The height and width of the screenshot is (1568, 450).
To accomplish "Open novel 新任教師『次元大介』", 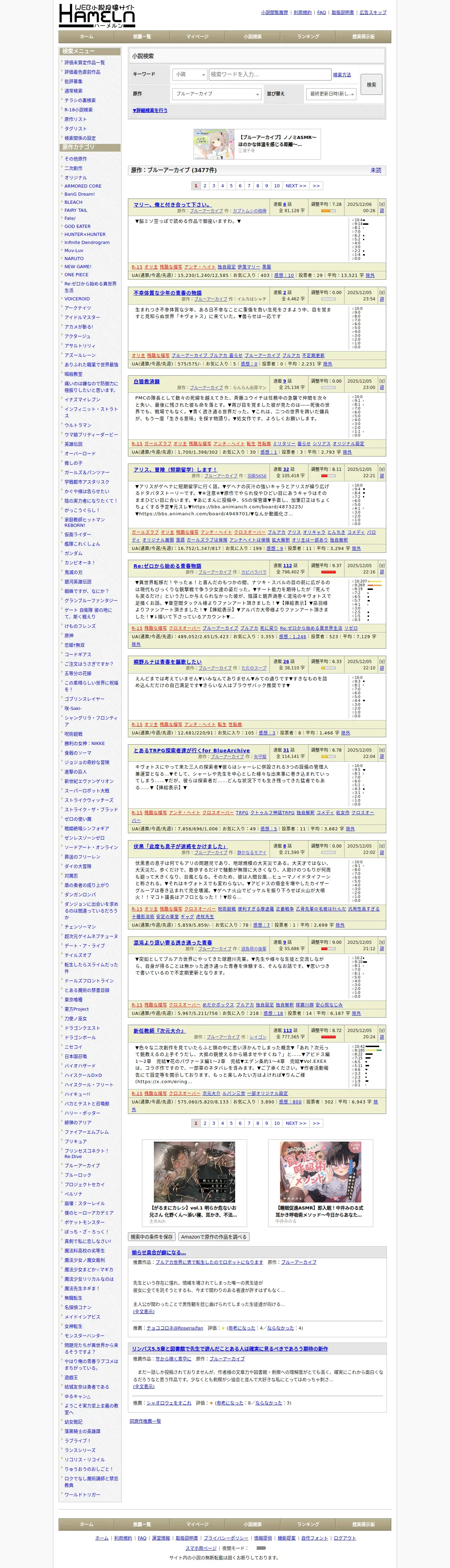I will 159,1031.
